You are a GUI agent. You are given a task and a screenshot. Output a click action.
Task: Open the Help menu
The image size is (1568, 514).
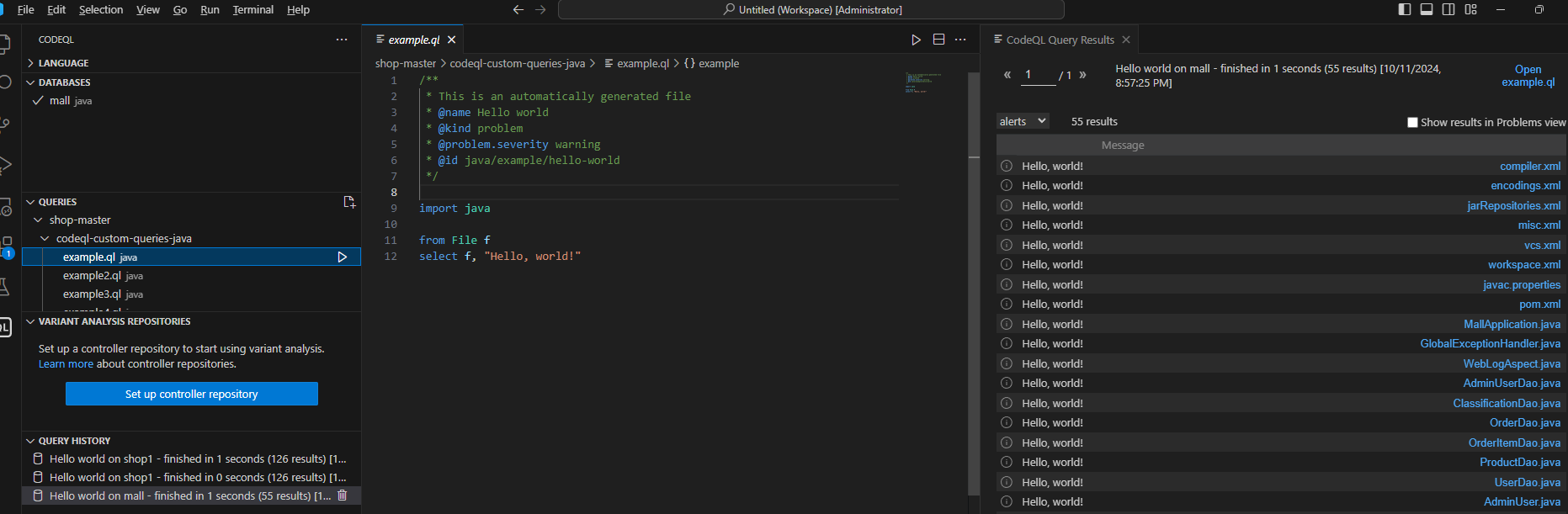(x=299, y=10)
